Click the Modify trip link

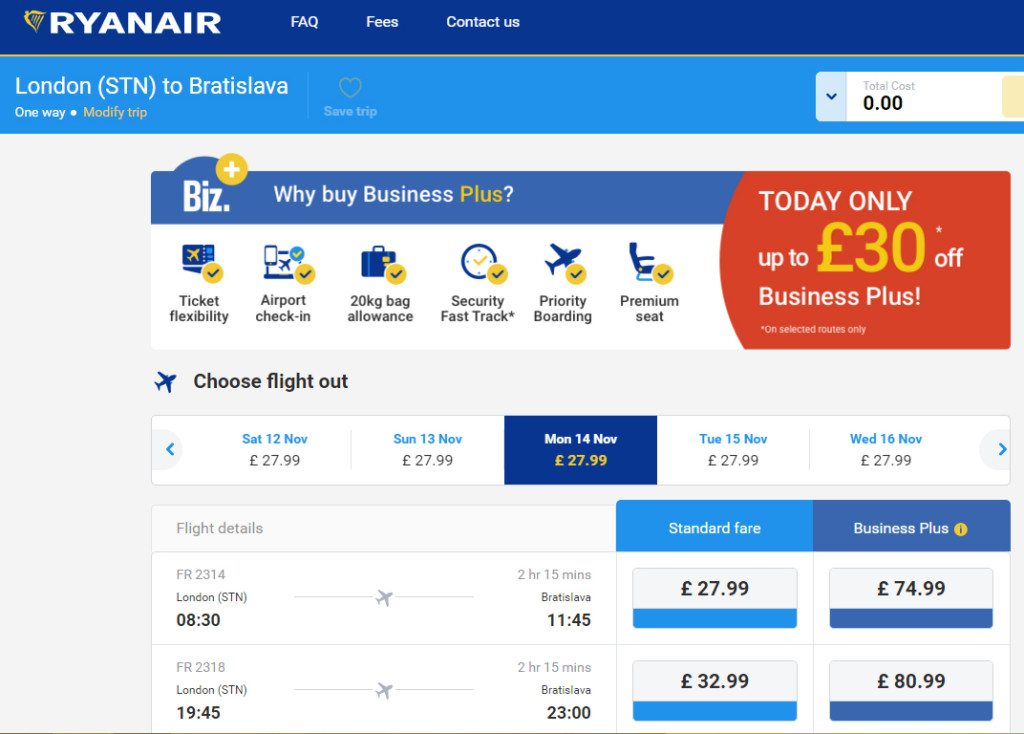click(x=115, y=112)
